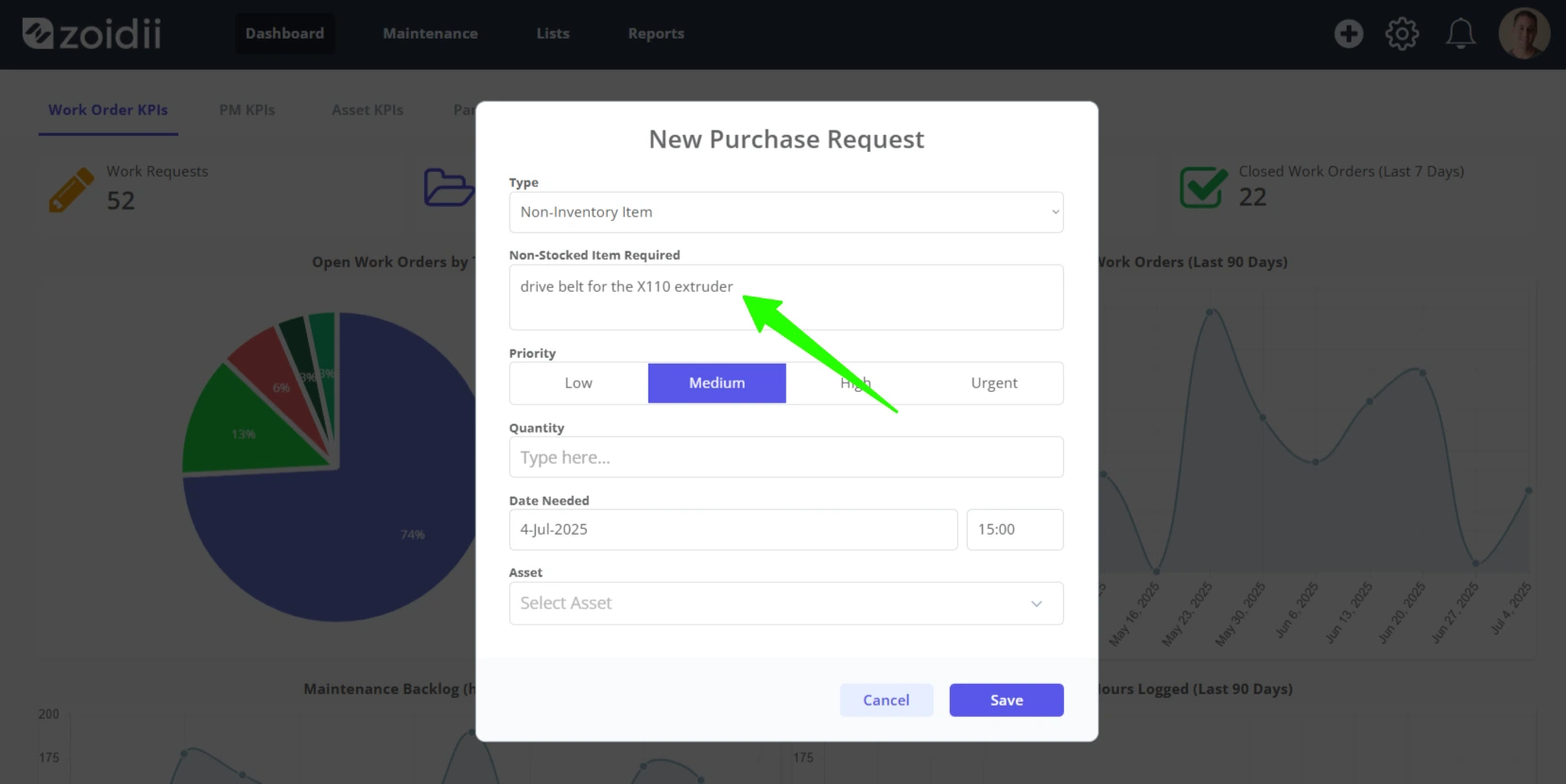Click the Closed Work Orders (Last 7 Days) label
Viewport: 1566px width, 784px height.
pyautogui.click(x=1351, y=171)
